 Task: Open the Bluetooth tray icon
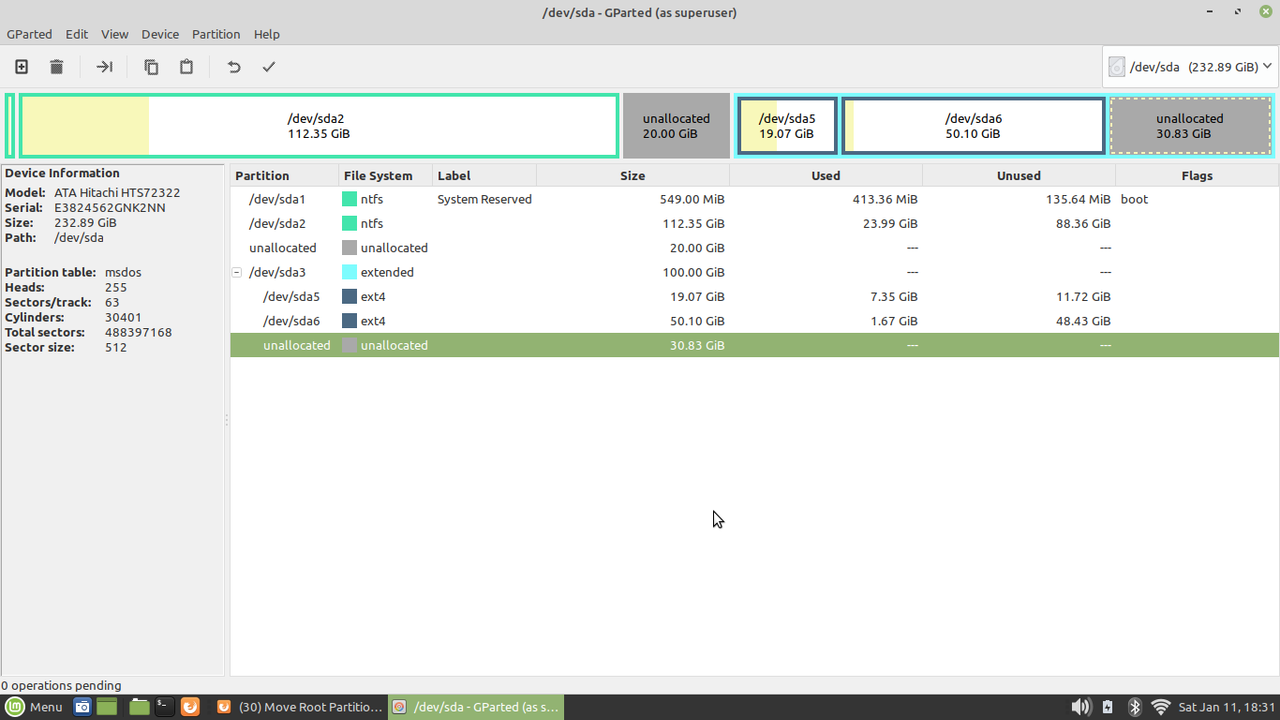(x=1134, y=706)
